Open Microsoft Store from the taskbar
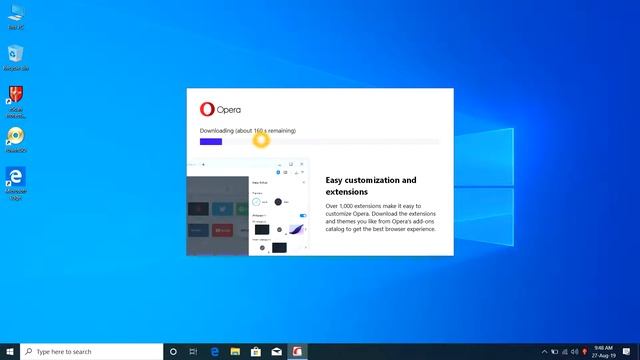This screenshot has height=360, width=640. click(256, 351)
